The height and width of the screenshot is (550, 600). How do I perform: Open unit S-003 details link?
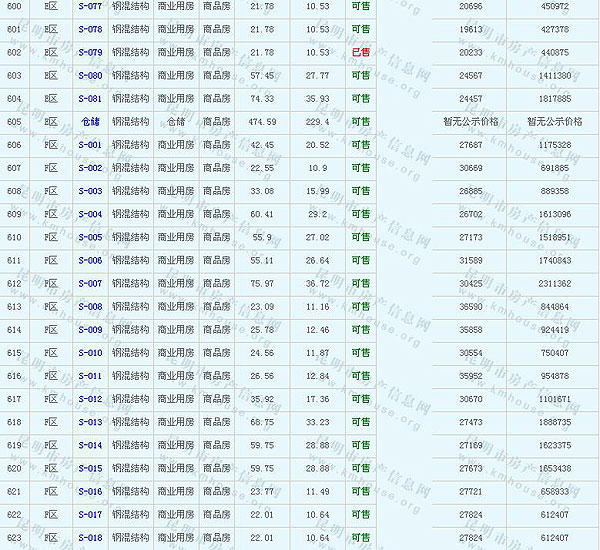pyautogui.click(x=90, y=191)
